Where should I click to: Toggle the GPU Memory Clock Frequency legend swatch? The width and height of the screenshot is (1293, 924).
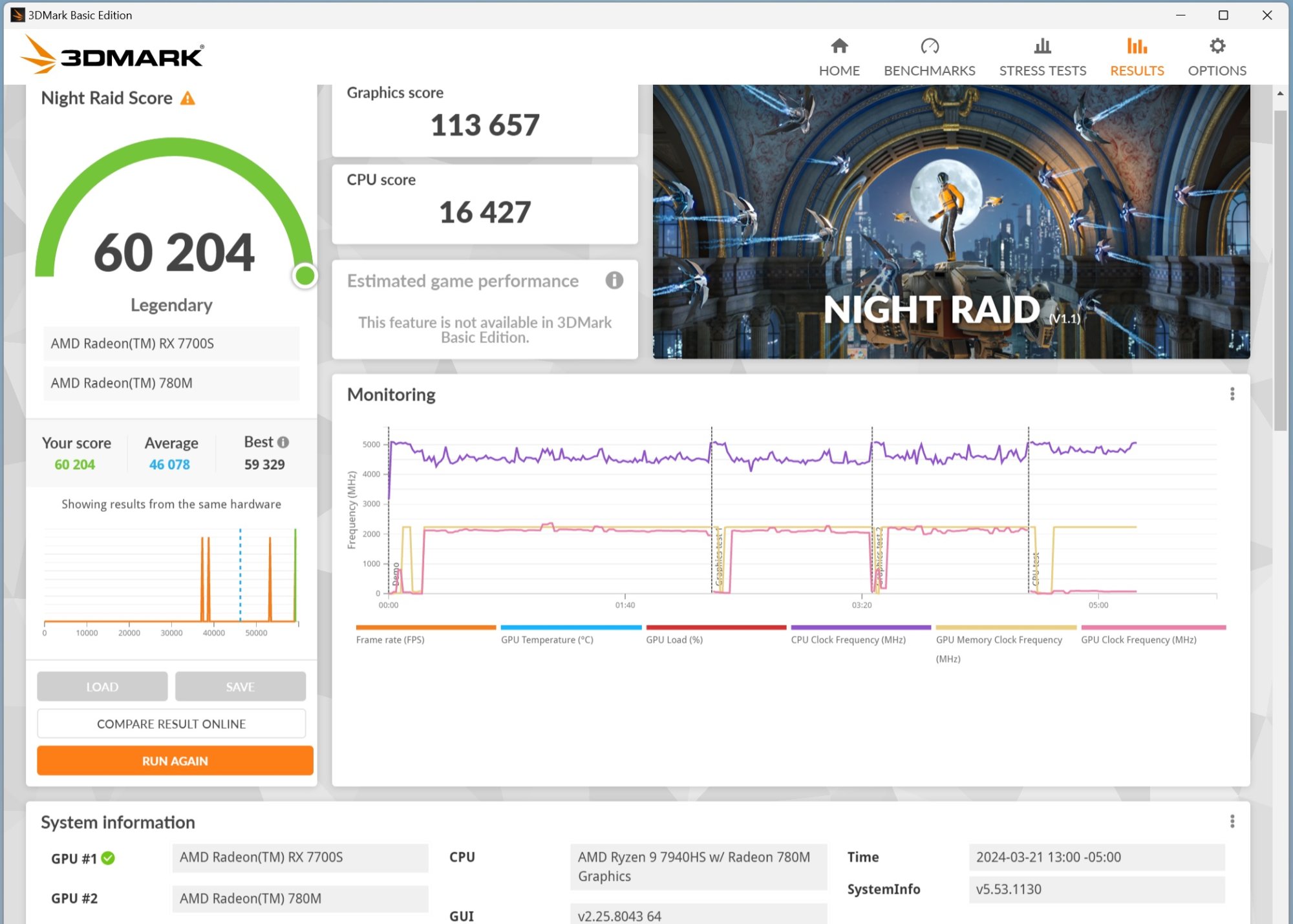[x=1006, y=627]
